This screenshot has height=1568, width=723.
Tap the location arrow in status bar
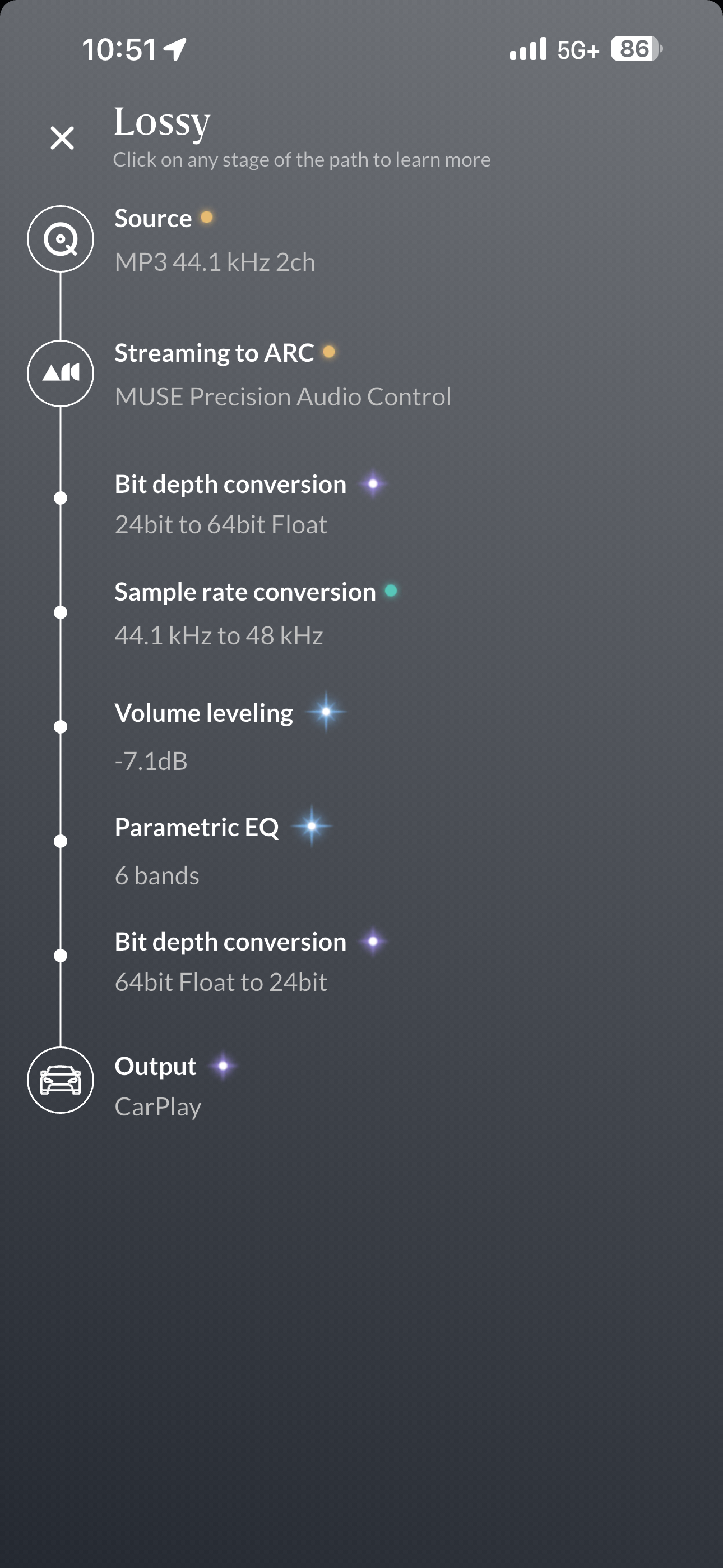[175, 49]
